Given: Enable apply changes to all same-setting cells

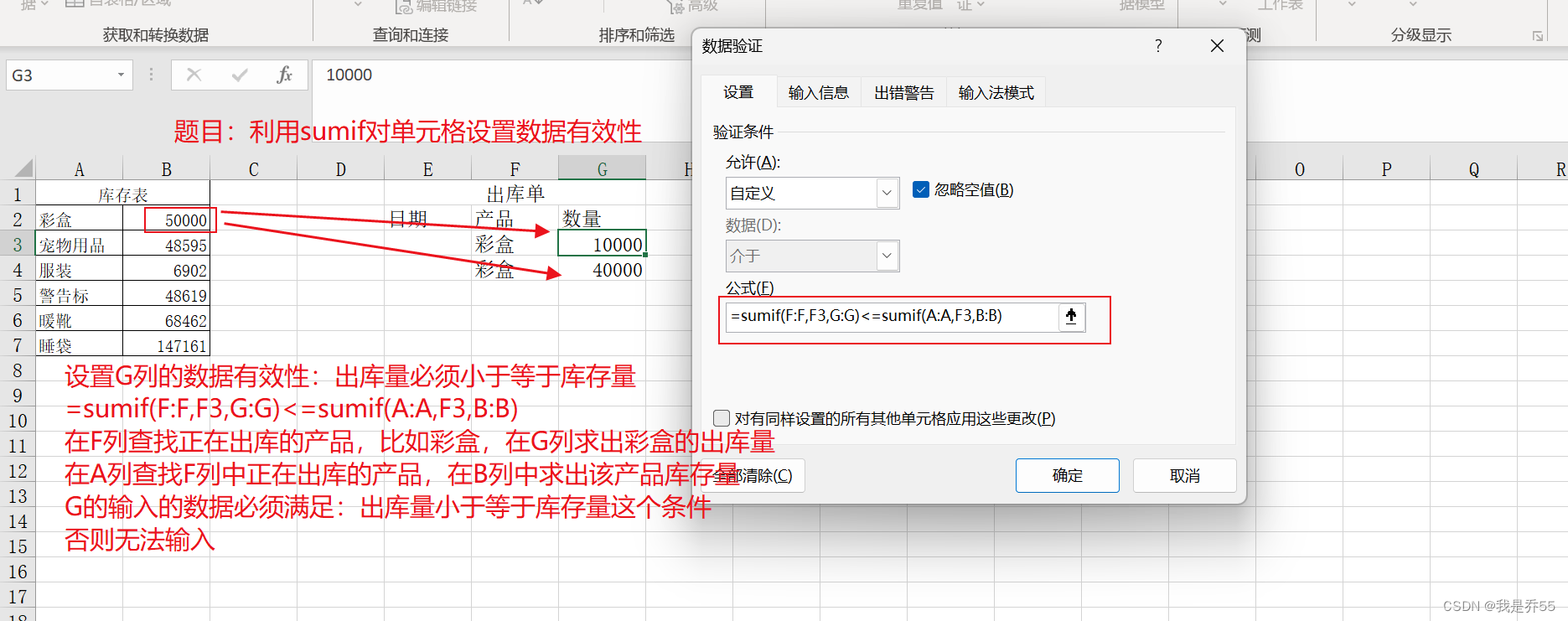Looking at the screenshot, I should [x=722, y=417].
